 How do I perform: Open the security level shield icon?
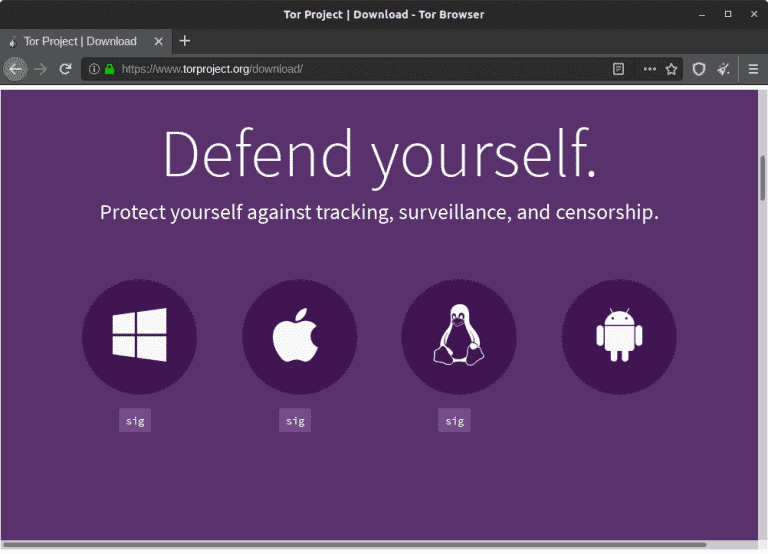pos(699,69)
